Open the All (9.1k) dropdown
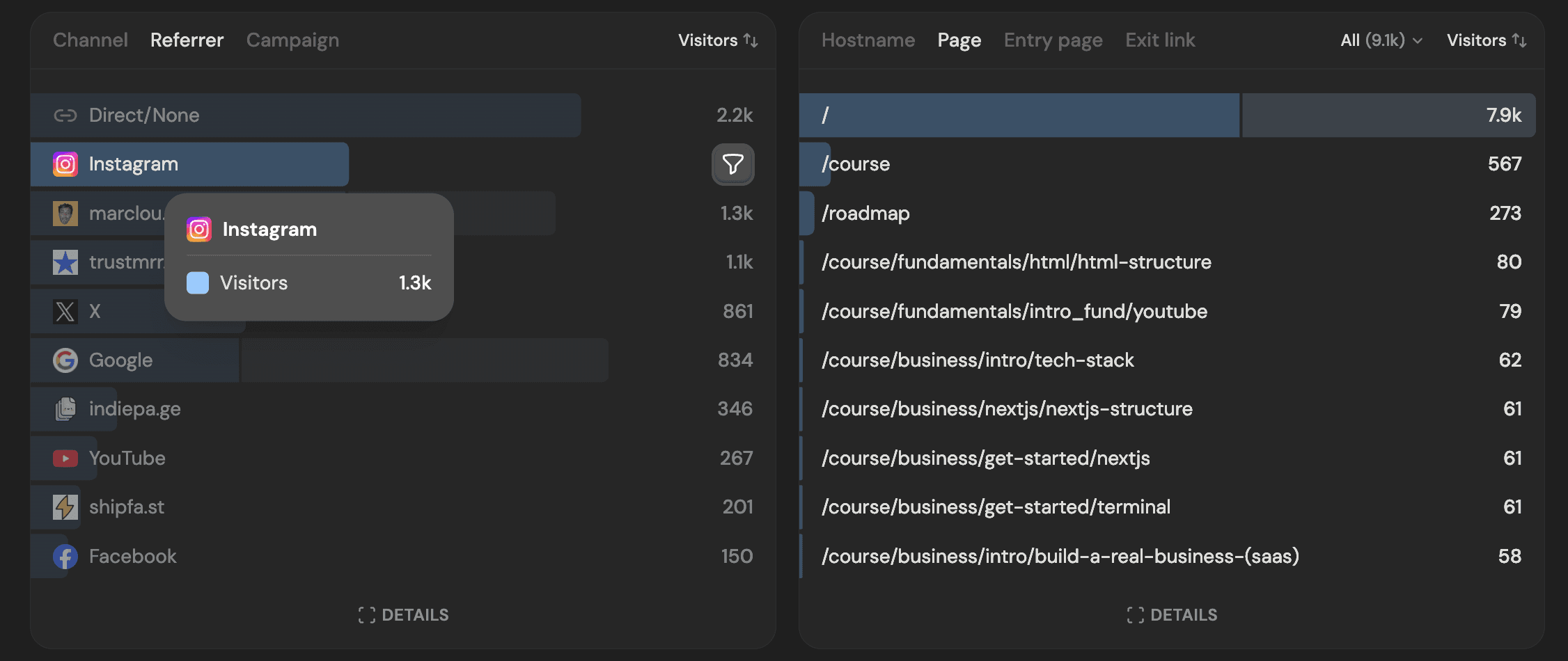 [x=1381, y=40]
